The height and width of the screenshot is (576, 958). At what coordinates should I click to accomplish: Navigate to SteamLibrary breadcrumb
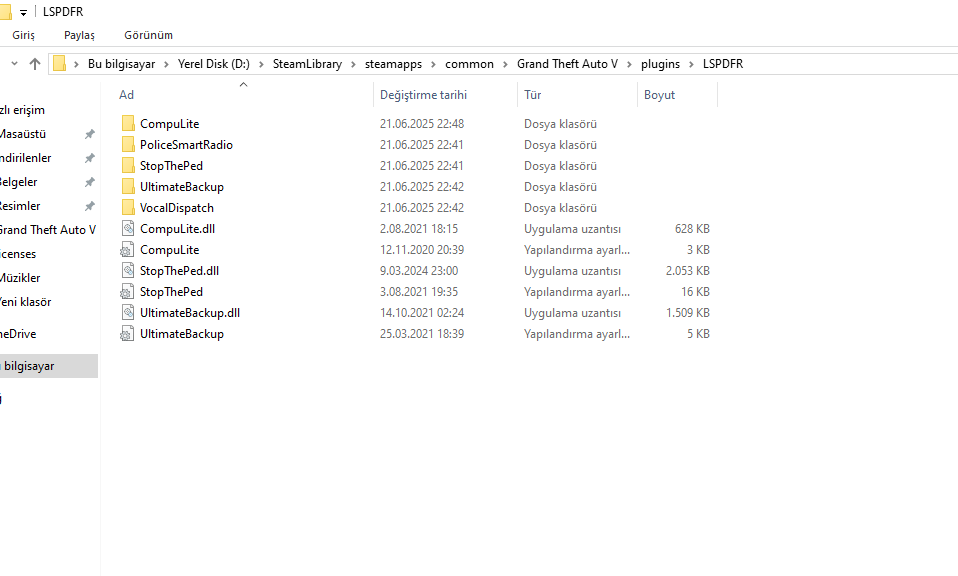[x=307, y=64]
